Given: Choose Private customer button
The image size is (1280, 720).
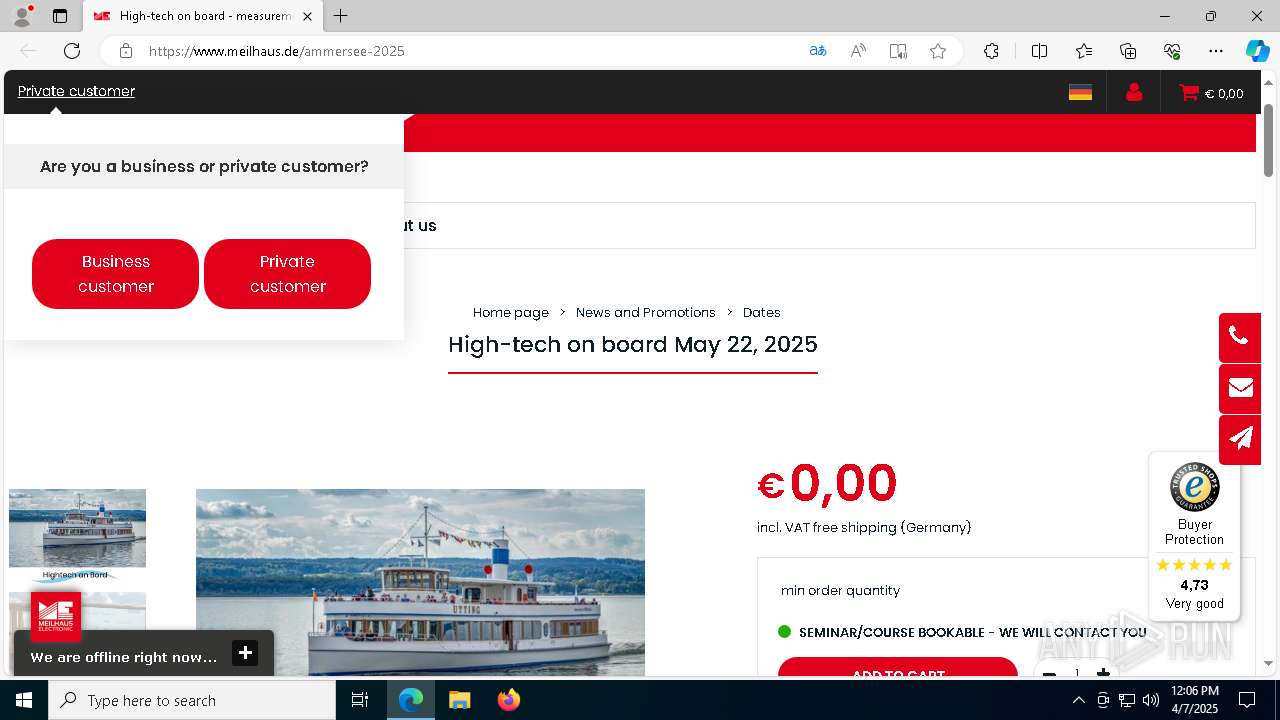Looking at the screenshot, I should tap(287, 274).
